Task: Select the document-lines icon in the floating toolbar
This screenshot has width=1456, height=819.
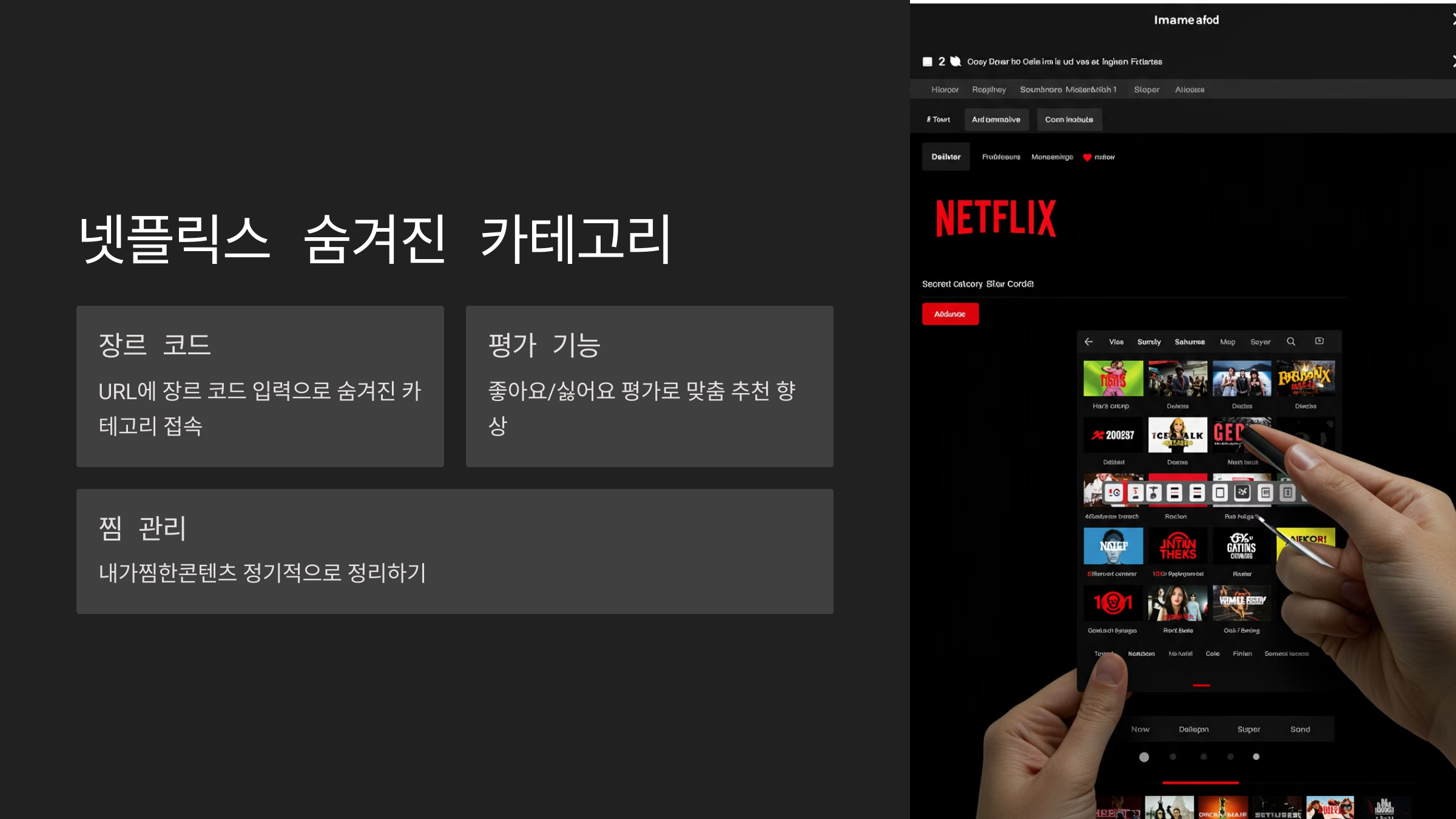Action: click(x=1265, y=493)
